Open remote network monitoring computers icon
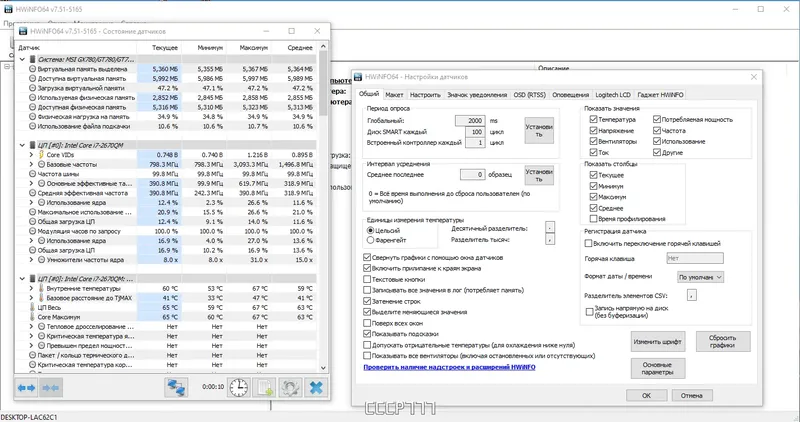Screen dimensions: 800x422 pos(177,387)
